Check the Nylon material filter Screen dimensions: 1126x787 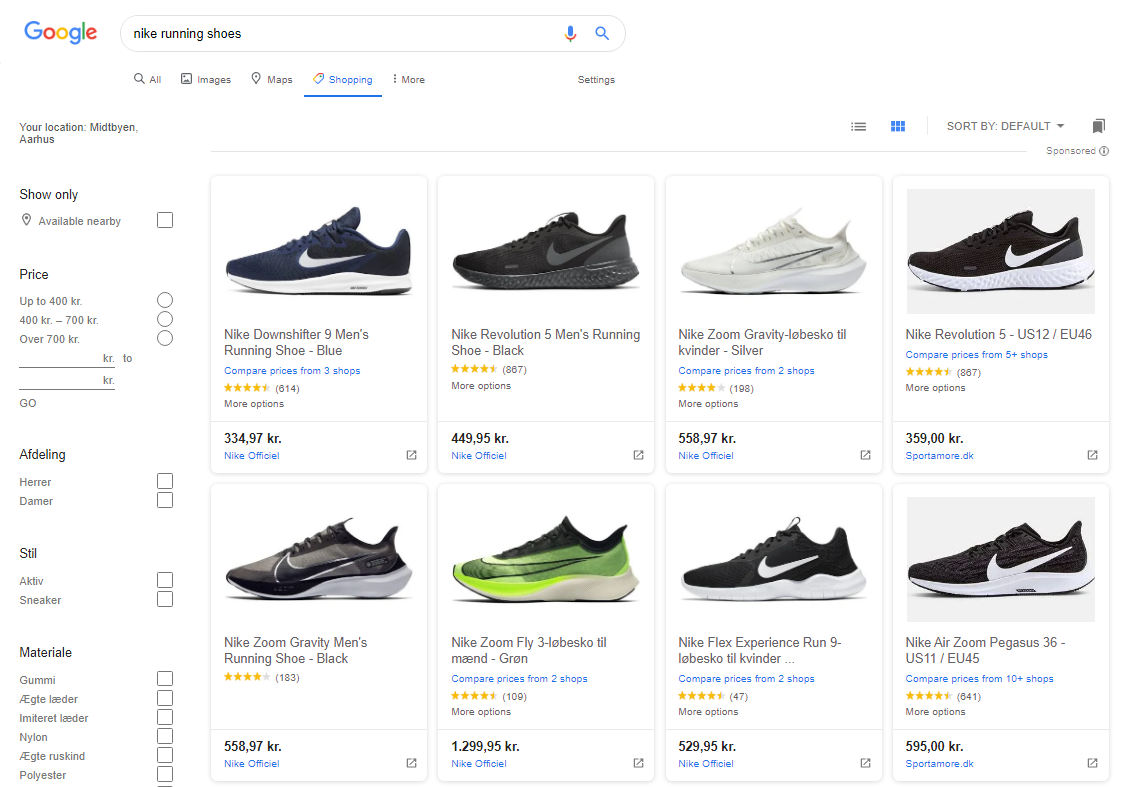(165, 736)
